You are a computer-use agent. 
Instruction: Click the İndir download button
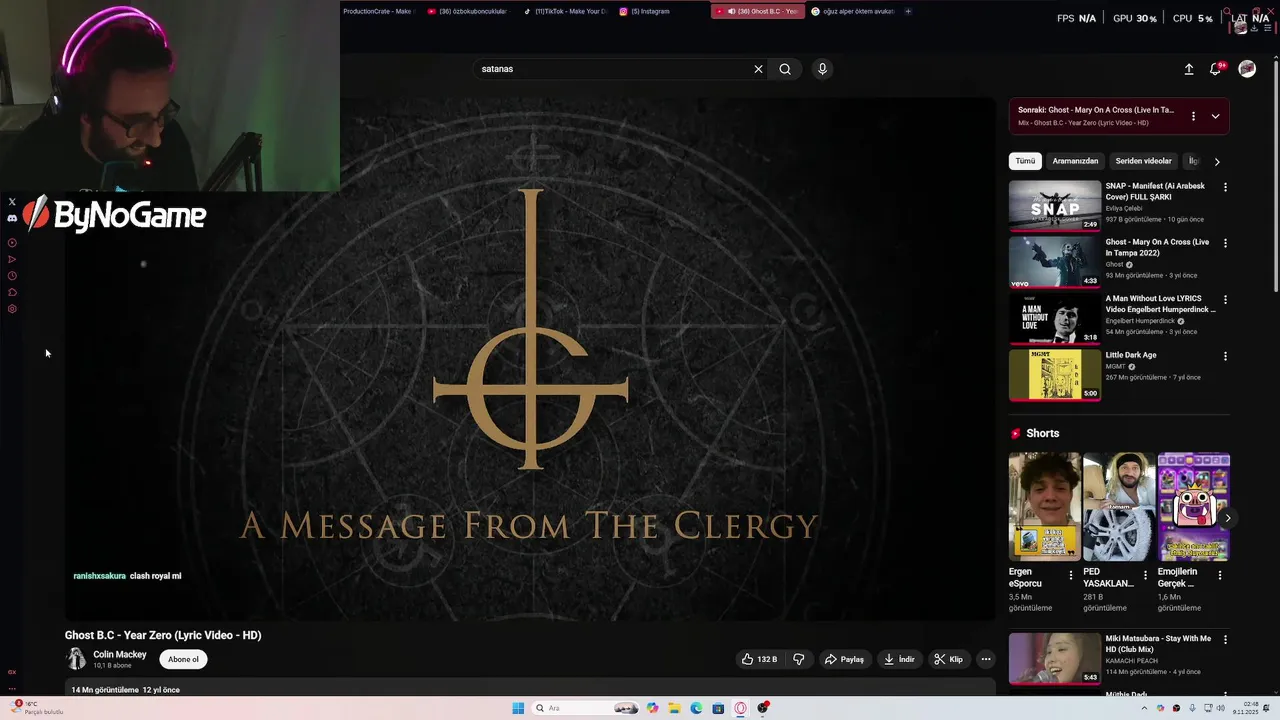899,659
